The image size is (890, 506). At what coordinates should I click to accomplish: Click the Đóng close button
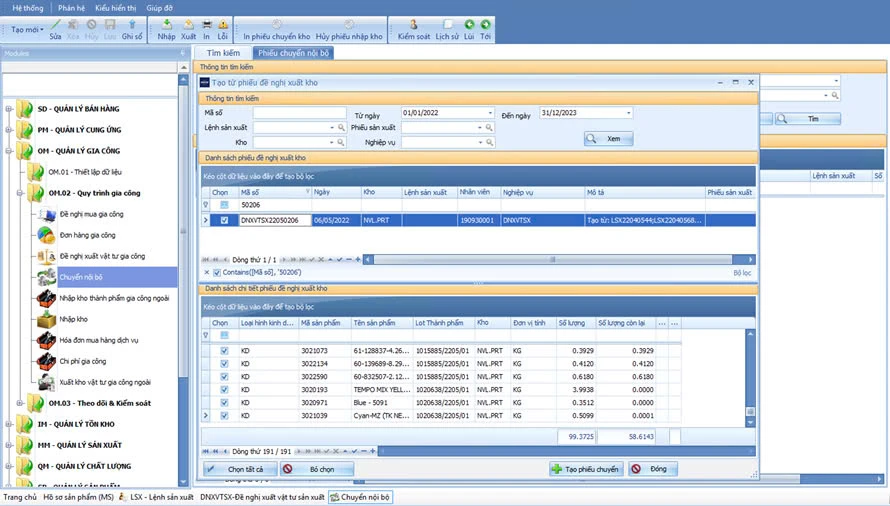pos(653,469)
